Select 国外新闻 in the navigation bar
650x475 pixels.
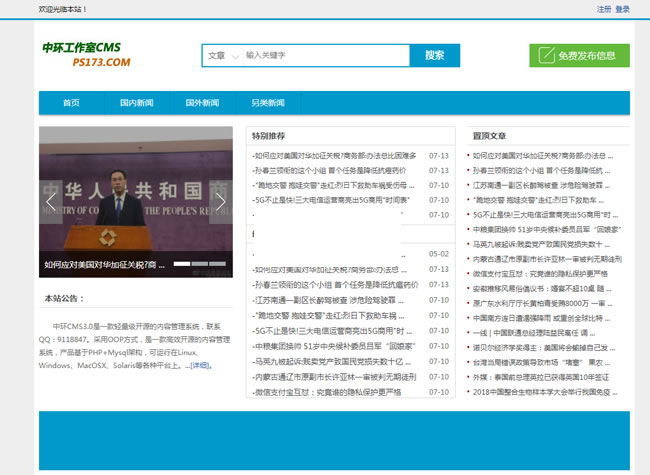pos(202,103)
